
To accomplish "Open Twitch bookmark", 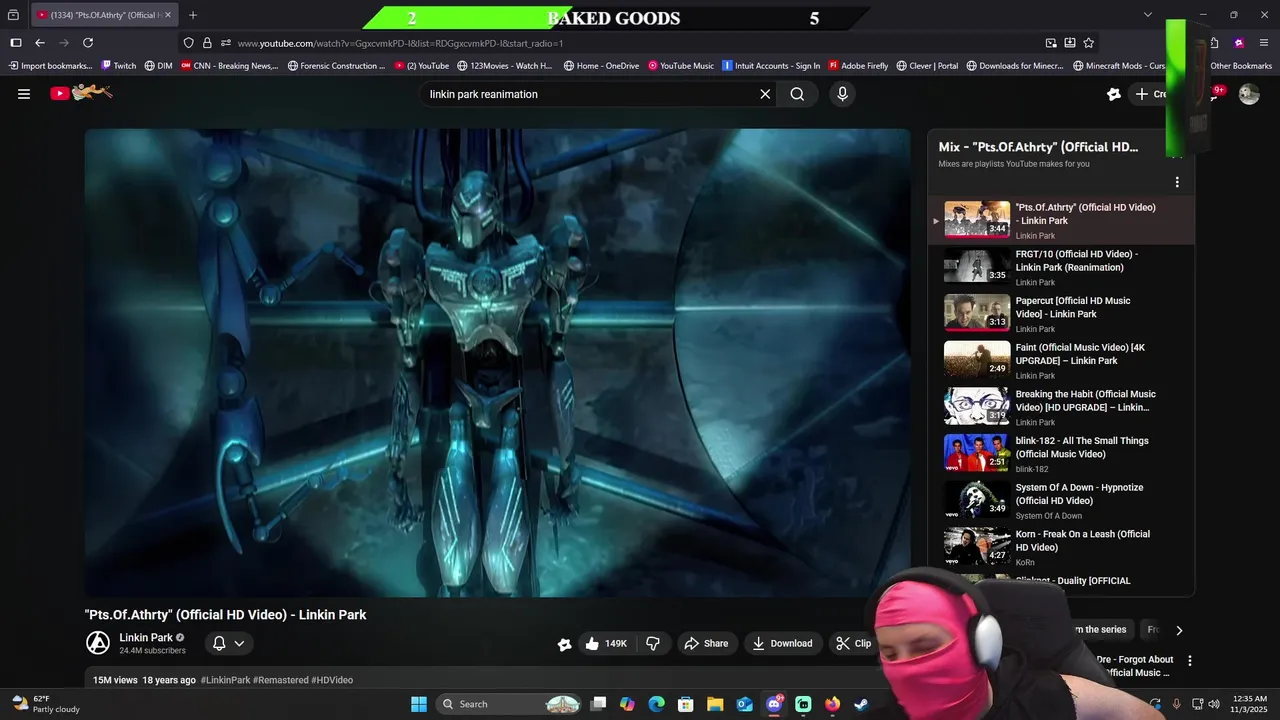I will [119, 66].
